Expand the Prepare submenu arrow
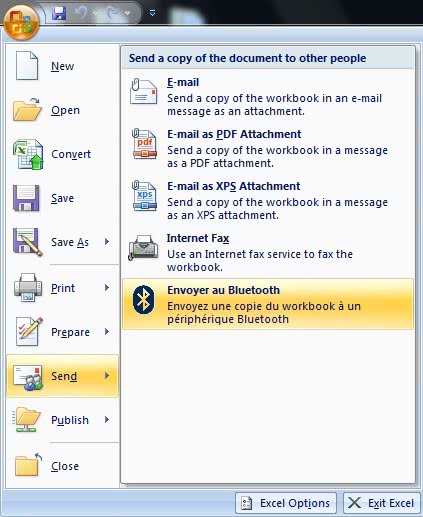Viewport: 423px width, 517px height. pyautogui.click(x=107, y=332)
